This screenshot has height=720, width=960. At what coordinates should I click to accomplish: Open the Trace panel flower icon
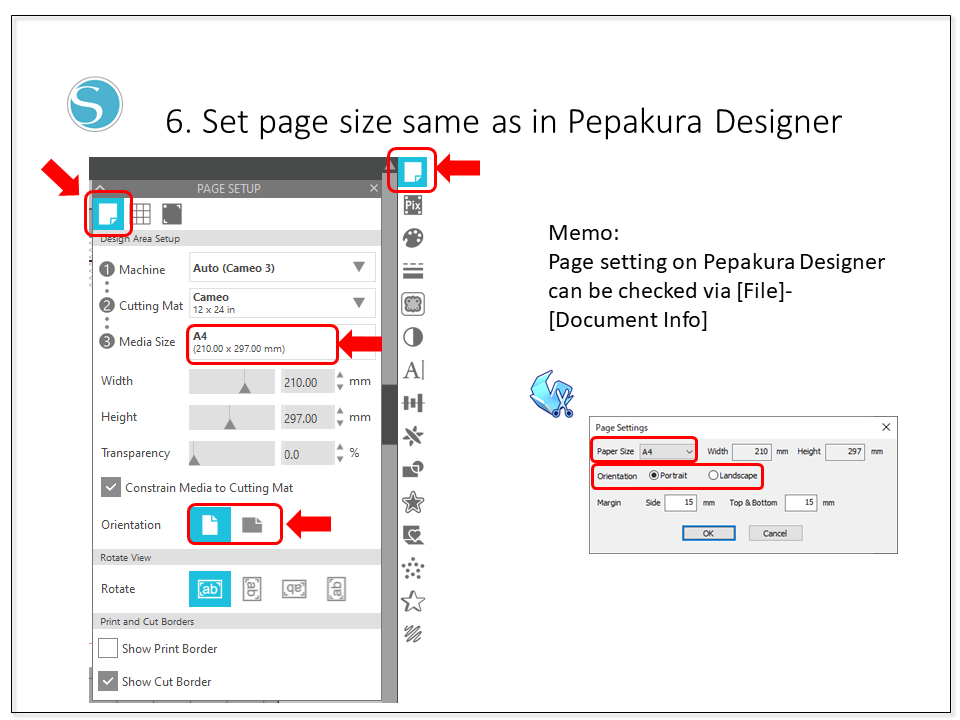tap(413, 304)
